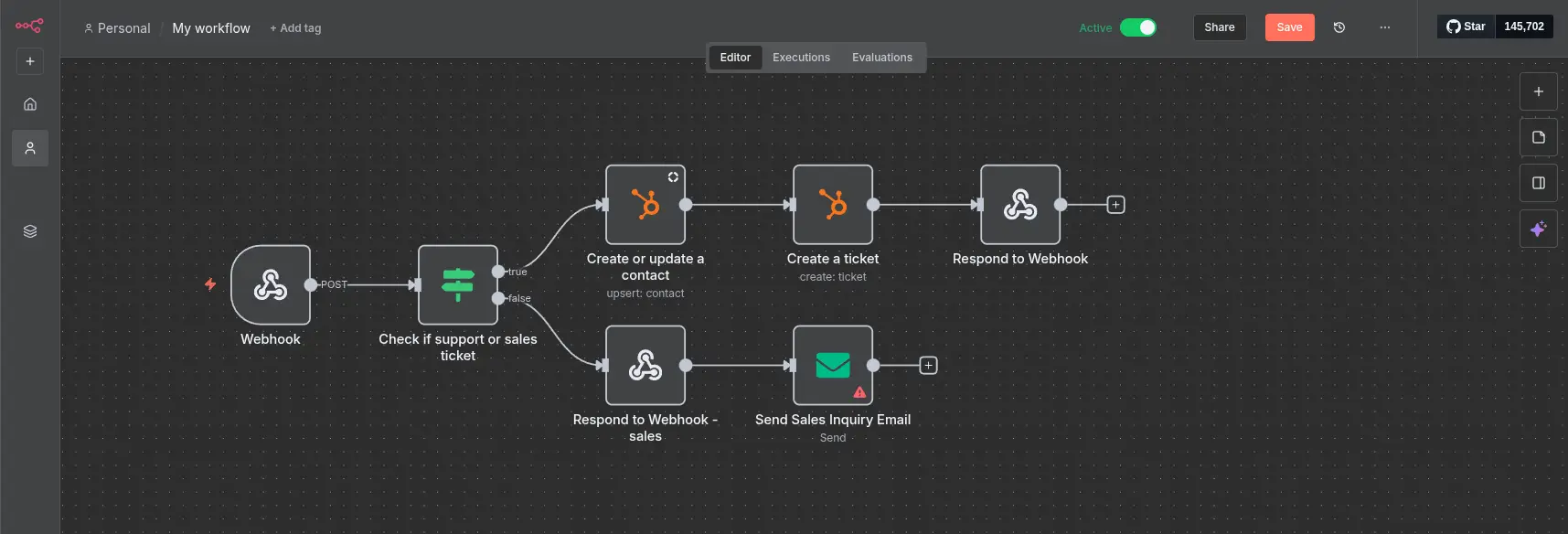Expand plus after Respond to Webhook node
Viewport: 1568px width, 534px height.
click(1115, 205)
